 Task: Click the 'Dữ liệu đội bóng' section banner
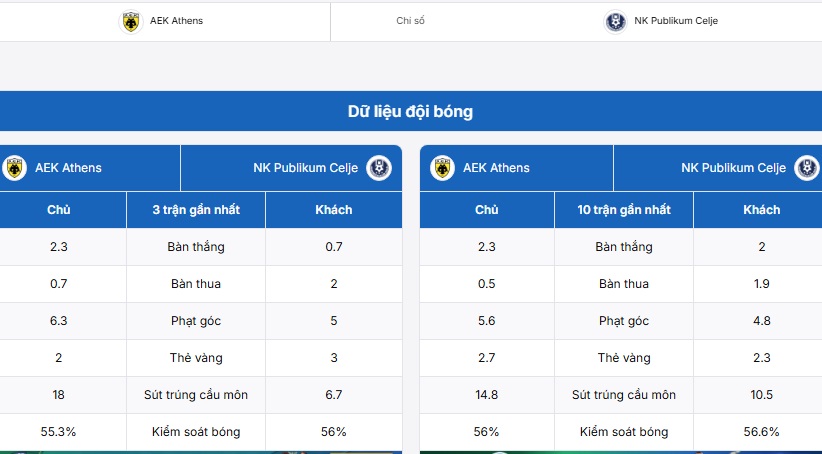coord(410,111)
